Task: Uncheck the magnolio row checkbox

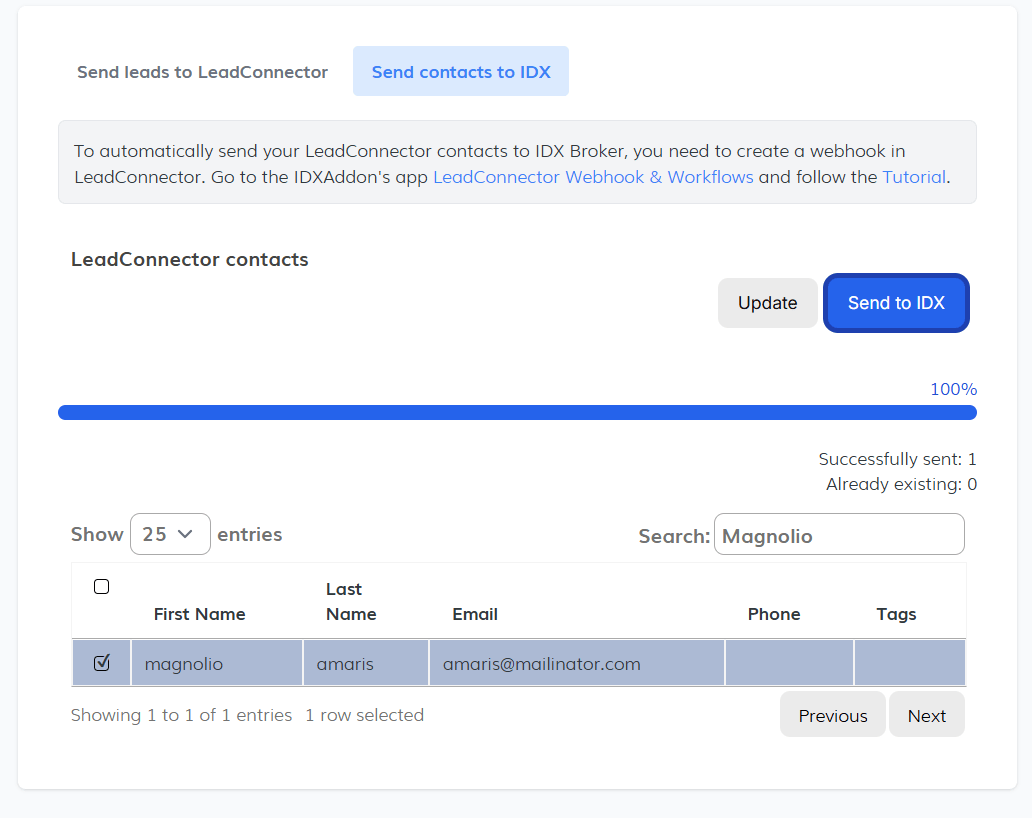Action: coord(101,663)
